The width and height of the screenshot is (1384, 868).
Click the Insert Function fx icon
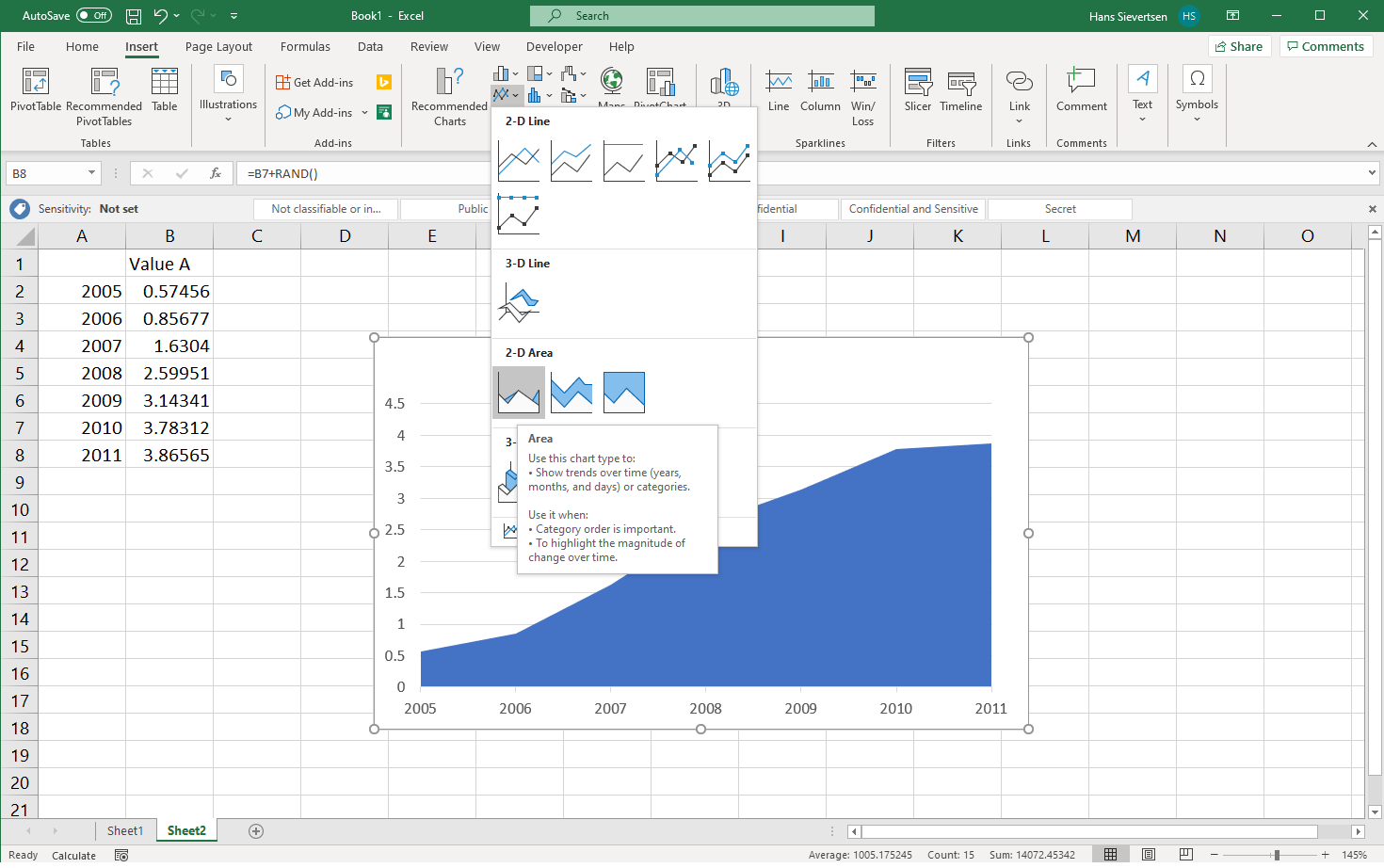pos(216,173)
